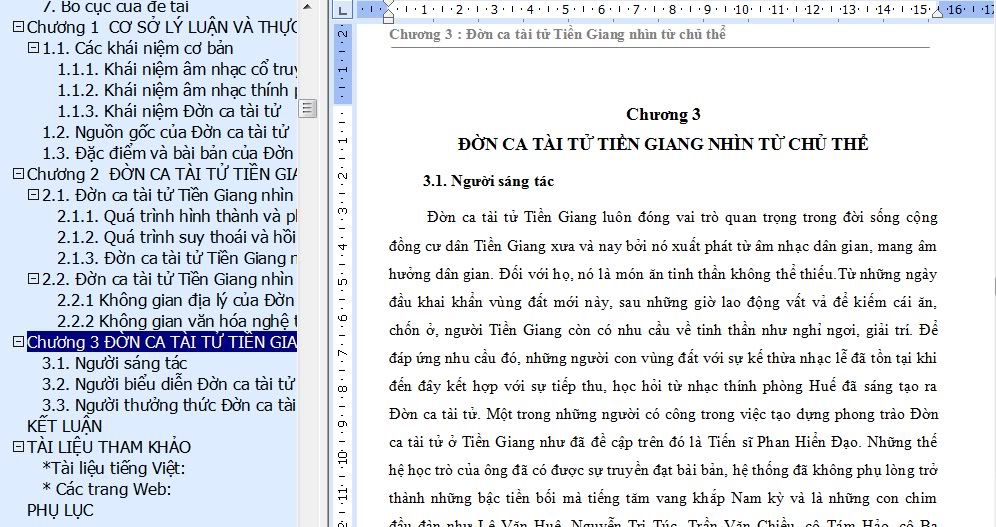Go to 1.1.3. Khái niệm Đờn ca tài tử

tap(169, 111)
